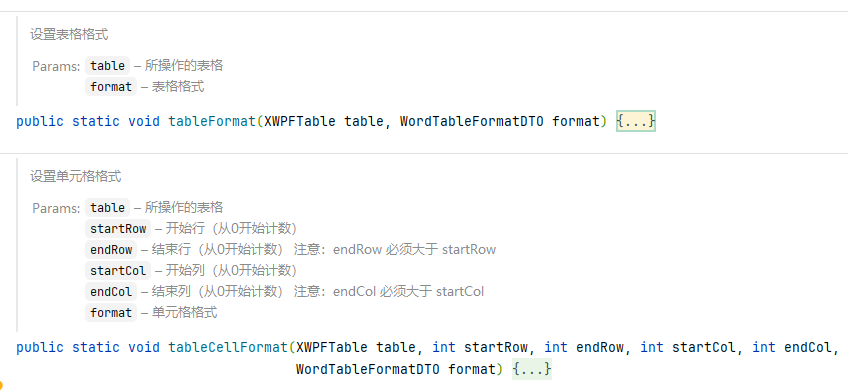Expand the folded tableCellFormat method body
The height and width of the screenshot is (390, 848).
click(532, 369)
